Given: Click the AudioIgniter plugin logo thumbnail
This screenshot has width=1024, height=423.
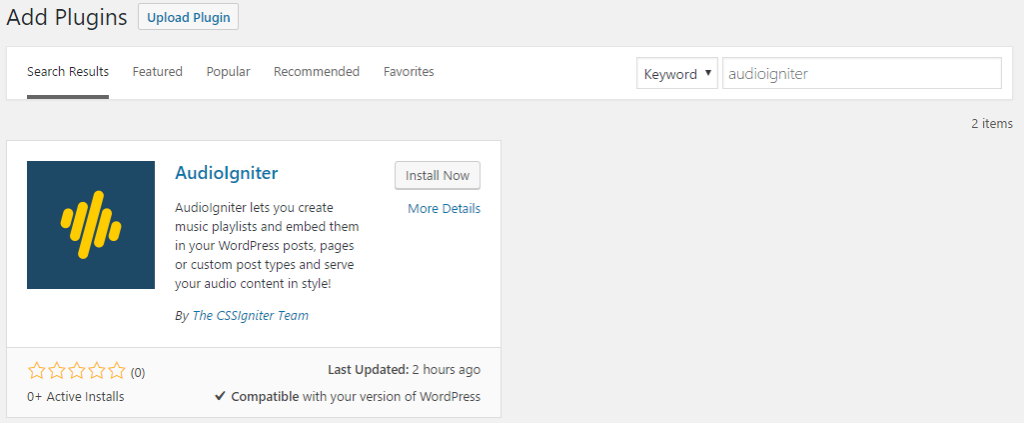Looking at the screenshot, I should click(x=91, y=225).
